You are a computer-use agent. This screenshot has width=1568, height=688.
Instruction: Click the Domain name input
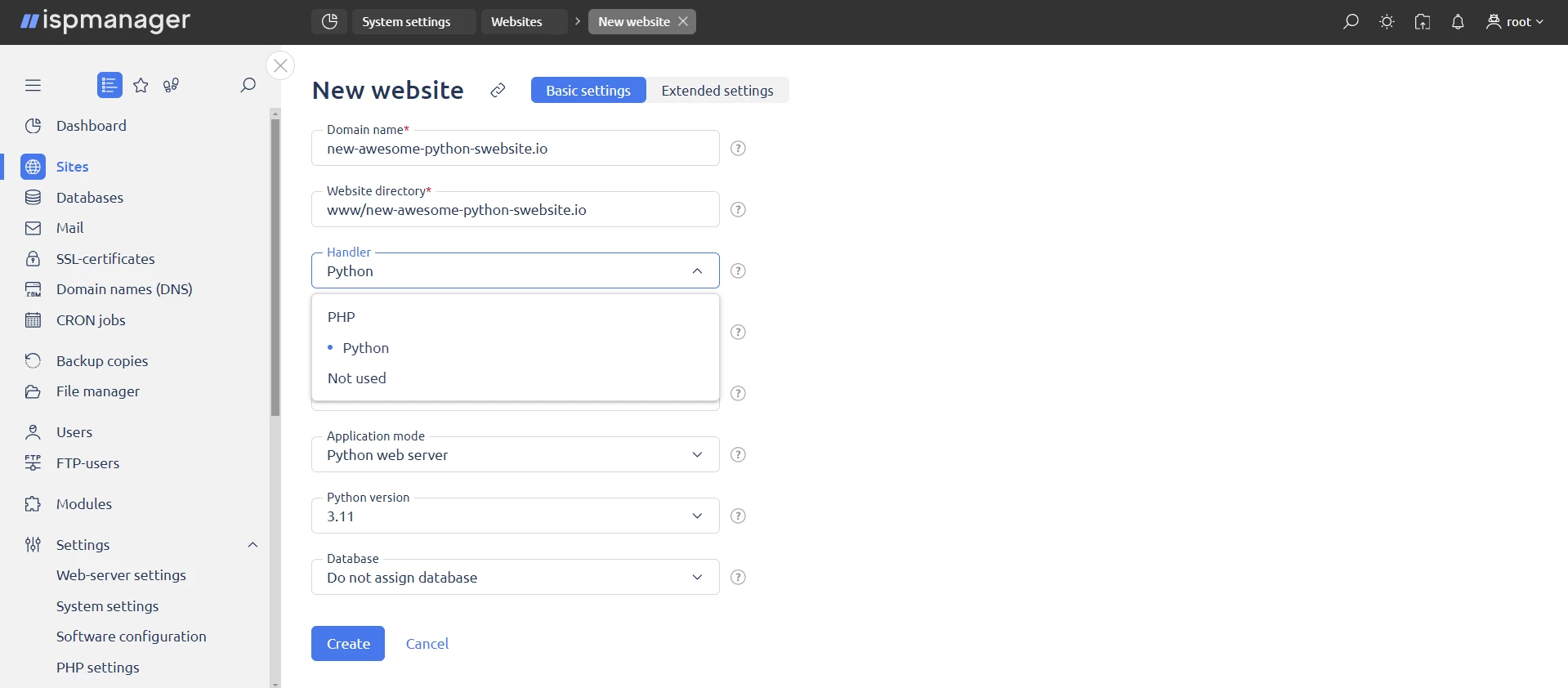(515, 148)
